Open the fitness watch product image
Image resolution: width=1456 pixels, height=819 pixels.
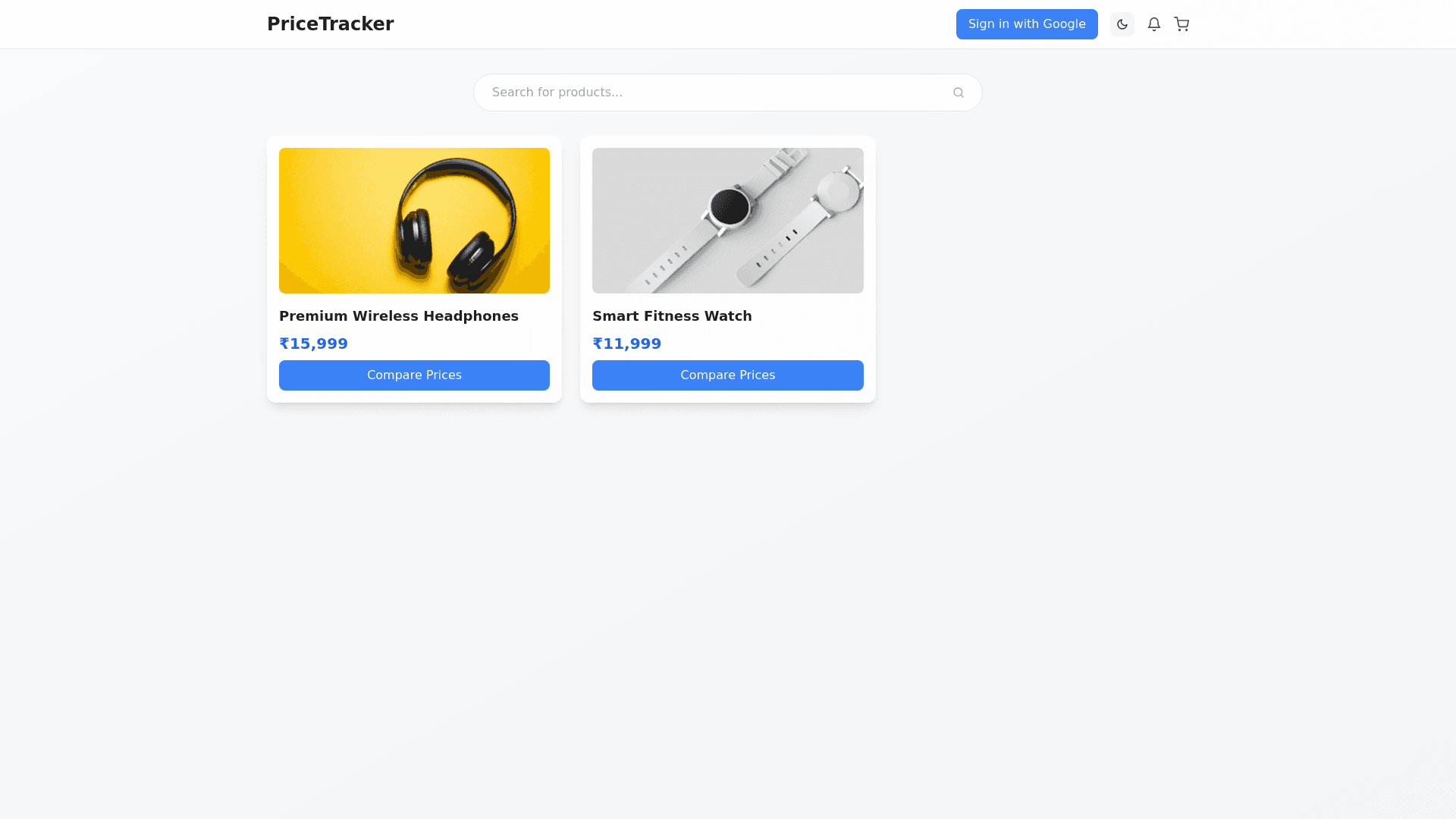pyautogui.click(x=728, y=221)
